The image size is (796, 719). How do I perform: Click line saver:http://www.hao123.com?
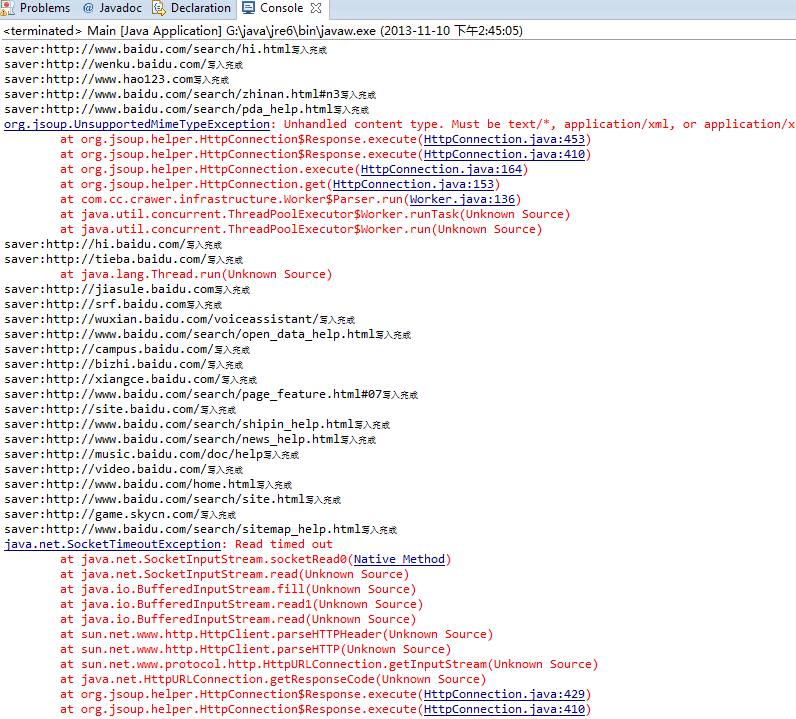pyautogui.click(x=116, y=79)
